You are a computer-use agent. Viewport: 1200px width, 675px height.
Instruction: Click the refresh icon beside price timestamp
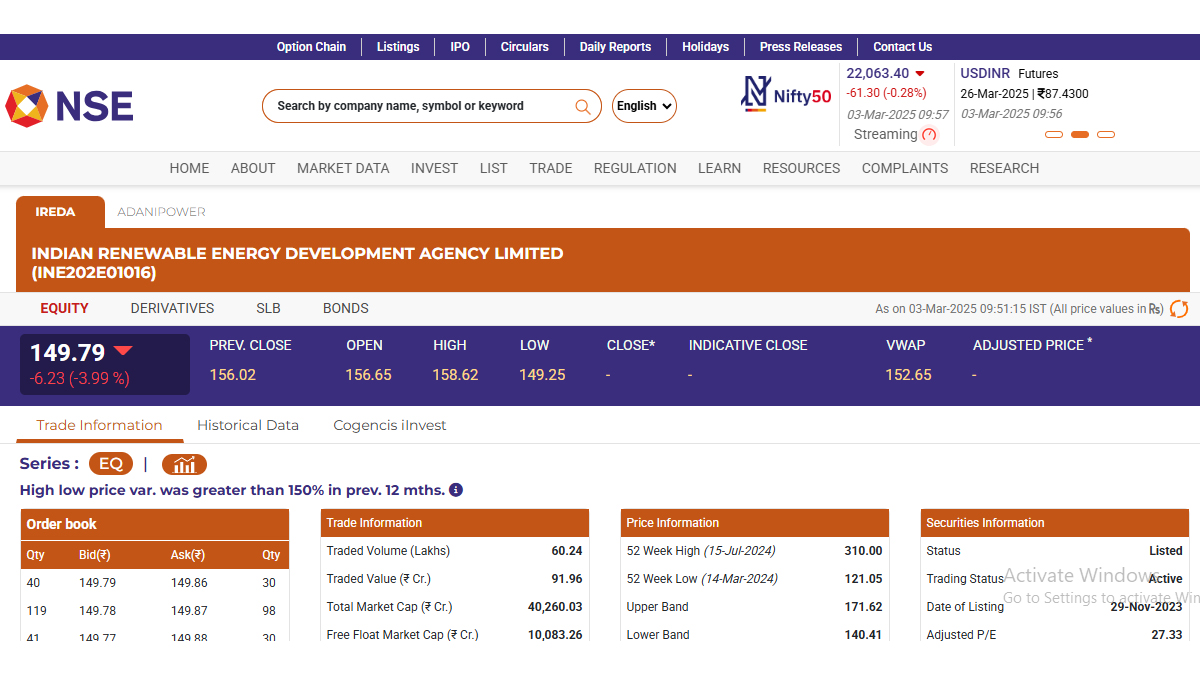pyautogui.click(x=1179, y=309)
